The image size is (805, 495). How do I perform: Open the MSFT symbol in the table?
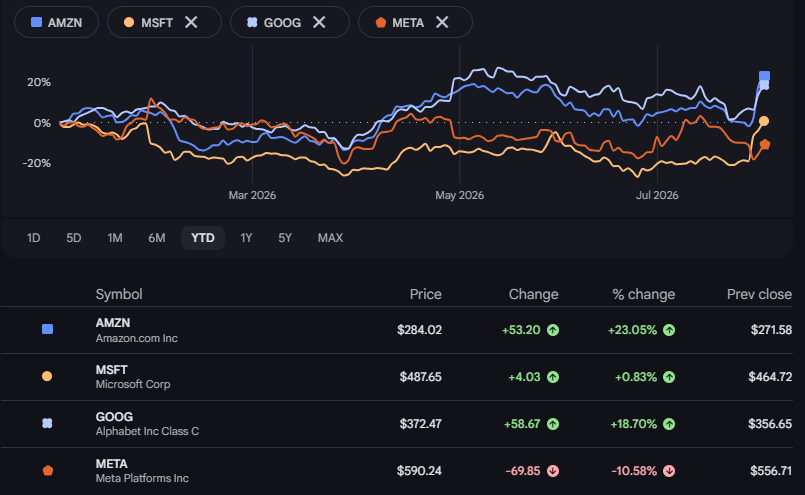(x=111, y=370)
